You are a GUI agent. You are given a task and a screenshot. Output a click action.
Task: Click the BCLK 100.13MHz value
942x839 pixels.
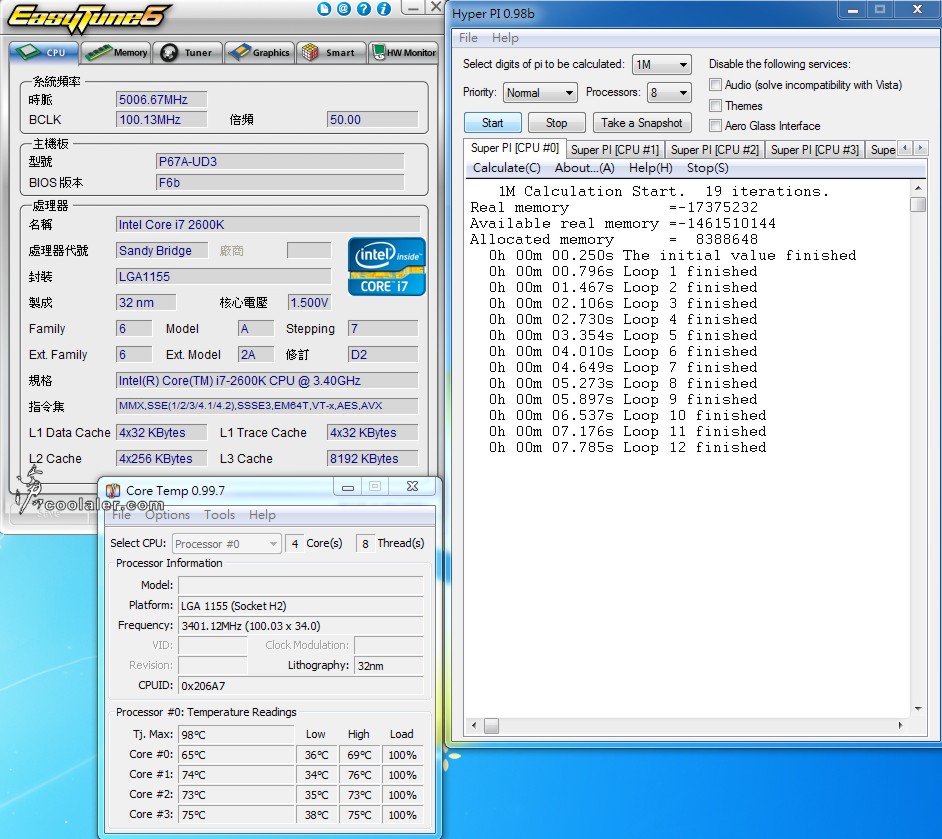[161, 120]
